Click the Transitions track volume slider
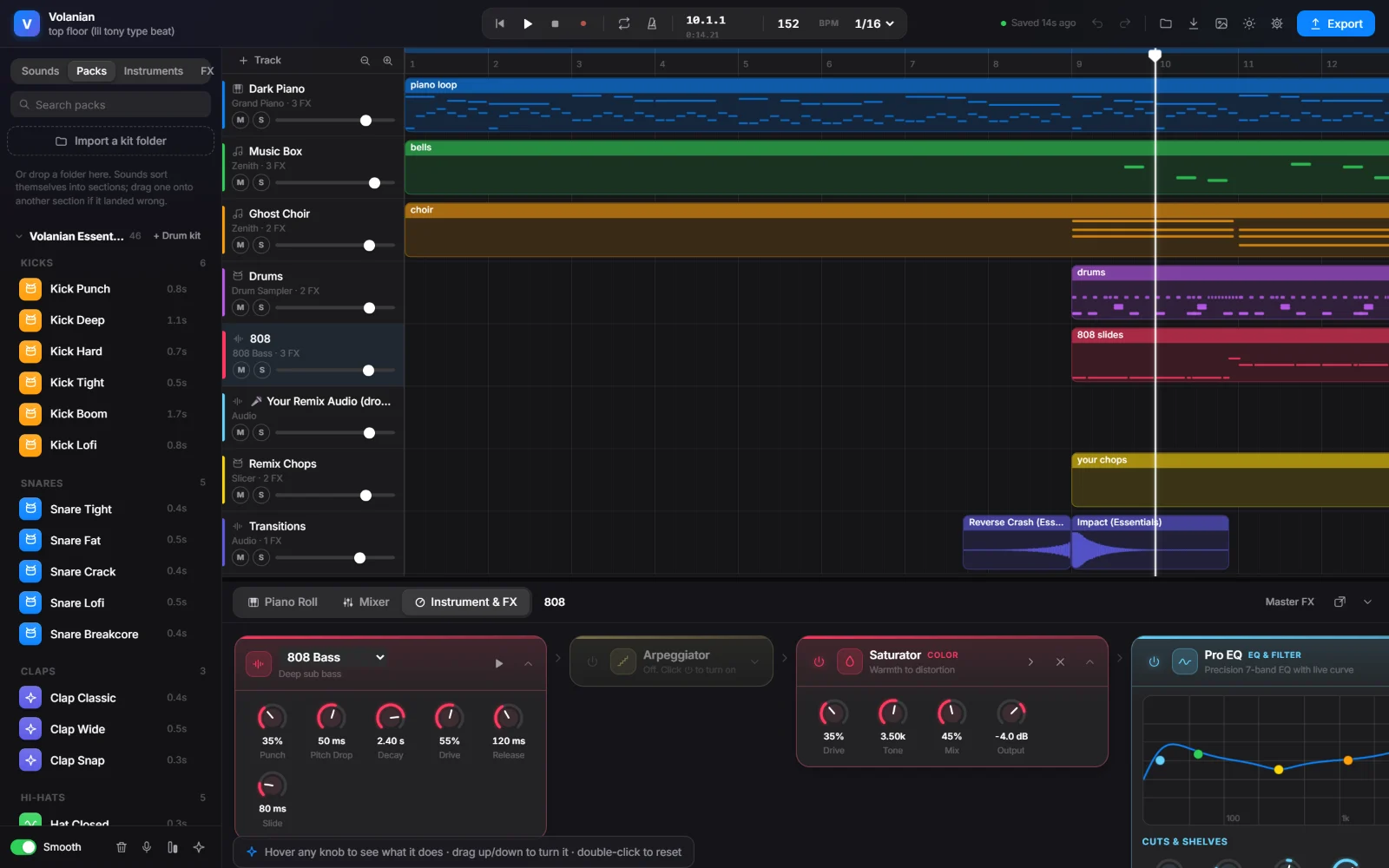 click(335, 558)
